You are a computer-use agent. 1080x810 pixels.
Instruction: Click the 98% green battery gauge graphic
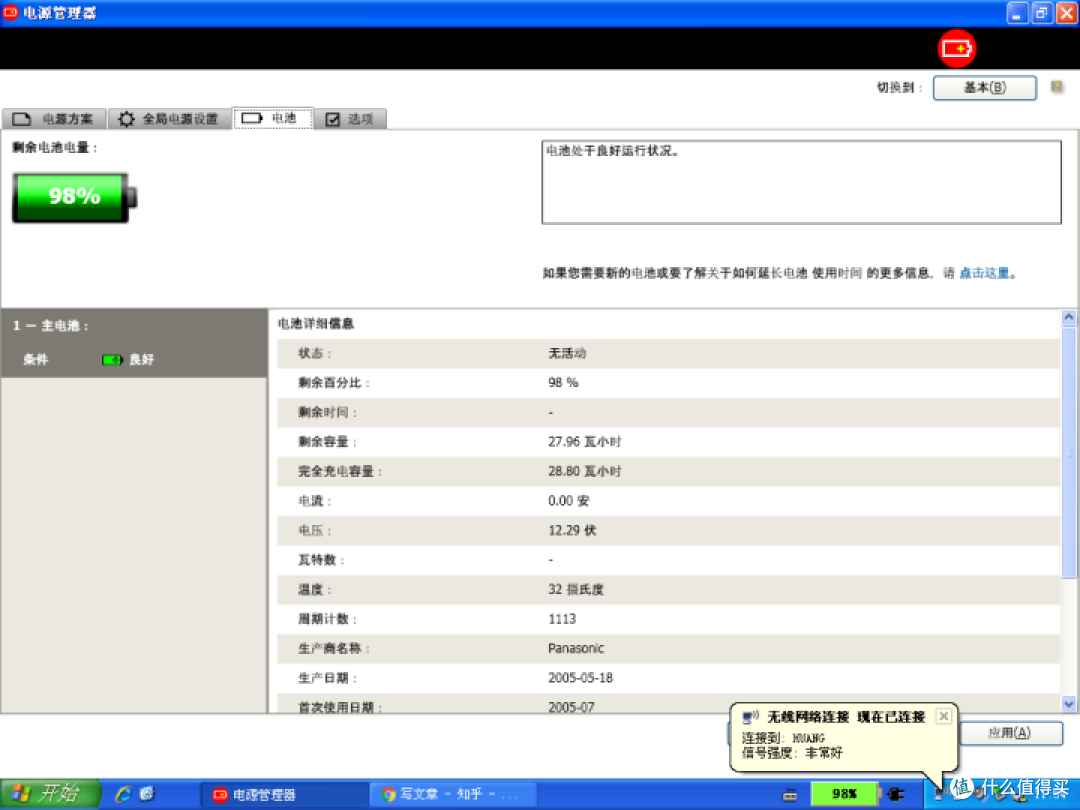pos(74,197)
